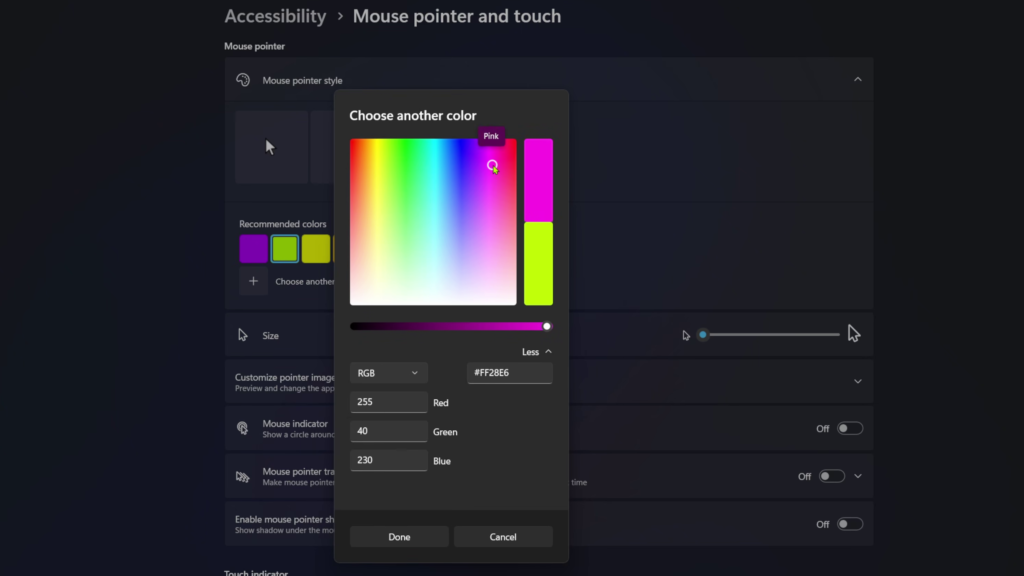This screenshot has width=1024, height=576.
Task: Click the large pointer icon right of the size slider
Action: pyautogui.click(x=853, y=332)
